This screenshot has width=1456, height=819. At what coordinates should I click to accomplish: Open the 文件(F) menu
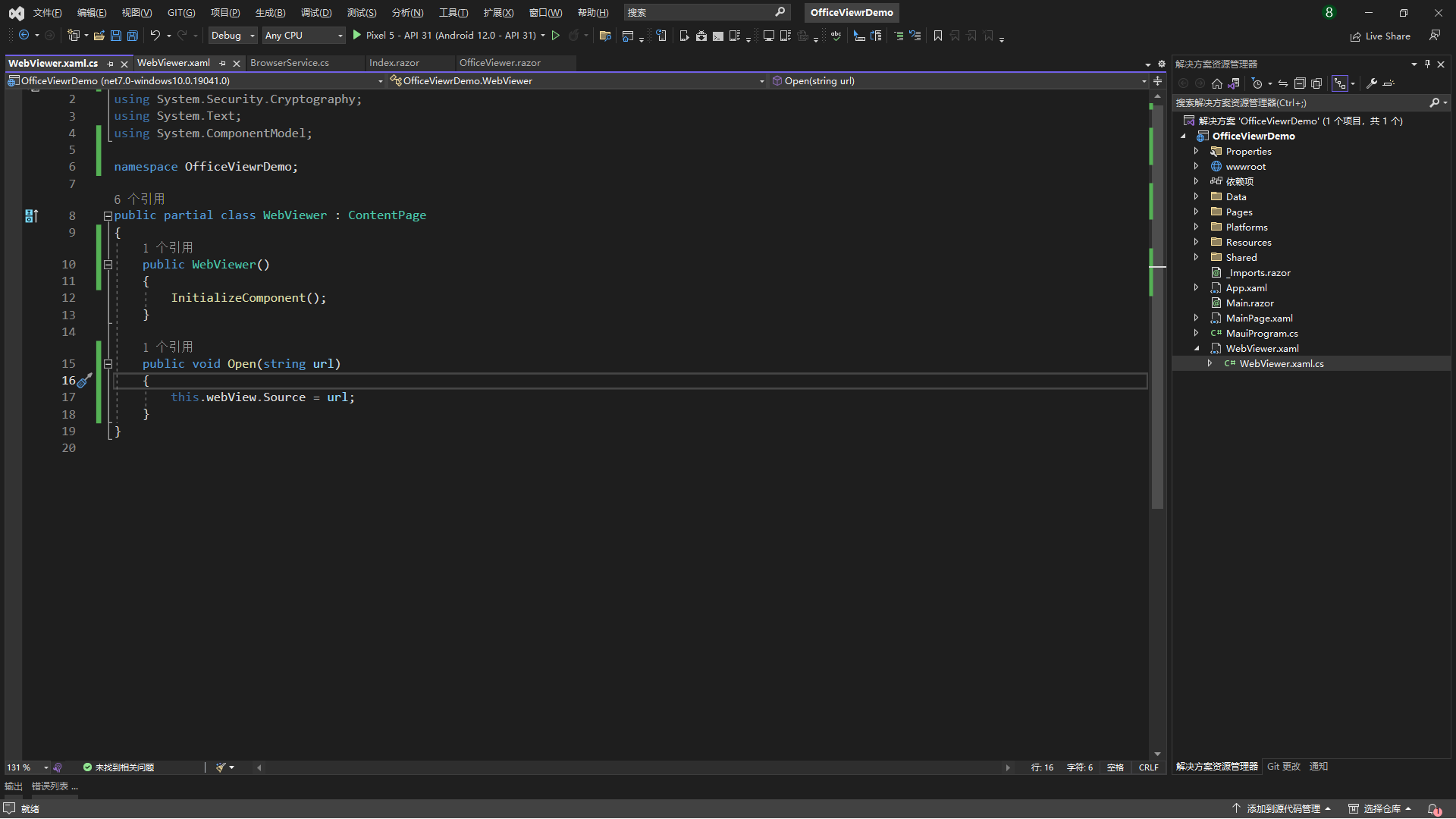click(x=47, y=12)
